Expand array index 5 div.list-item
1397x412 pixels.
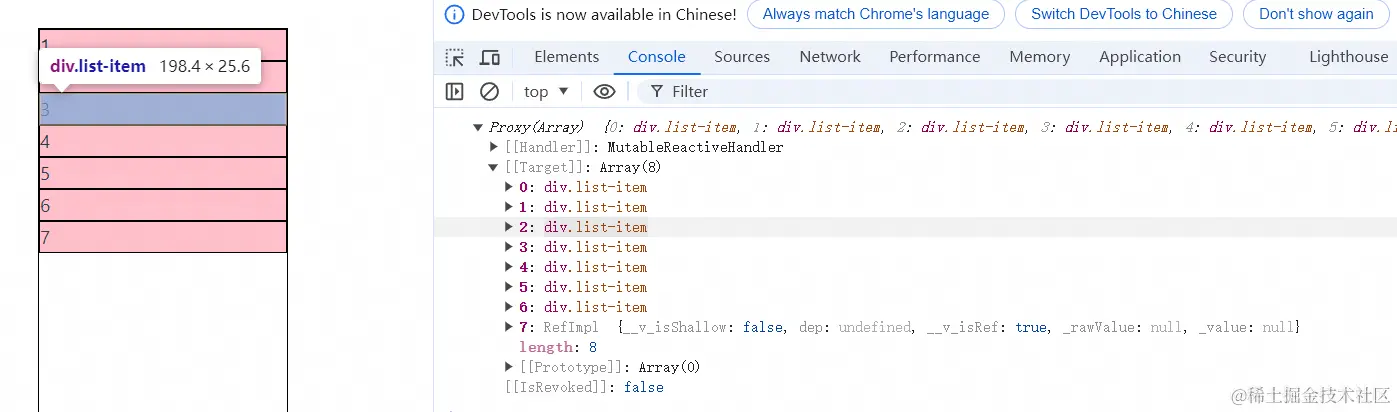click(x=511, y=287)
